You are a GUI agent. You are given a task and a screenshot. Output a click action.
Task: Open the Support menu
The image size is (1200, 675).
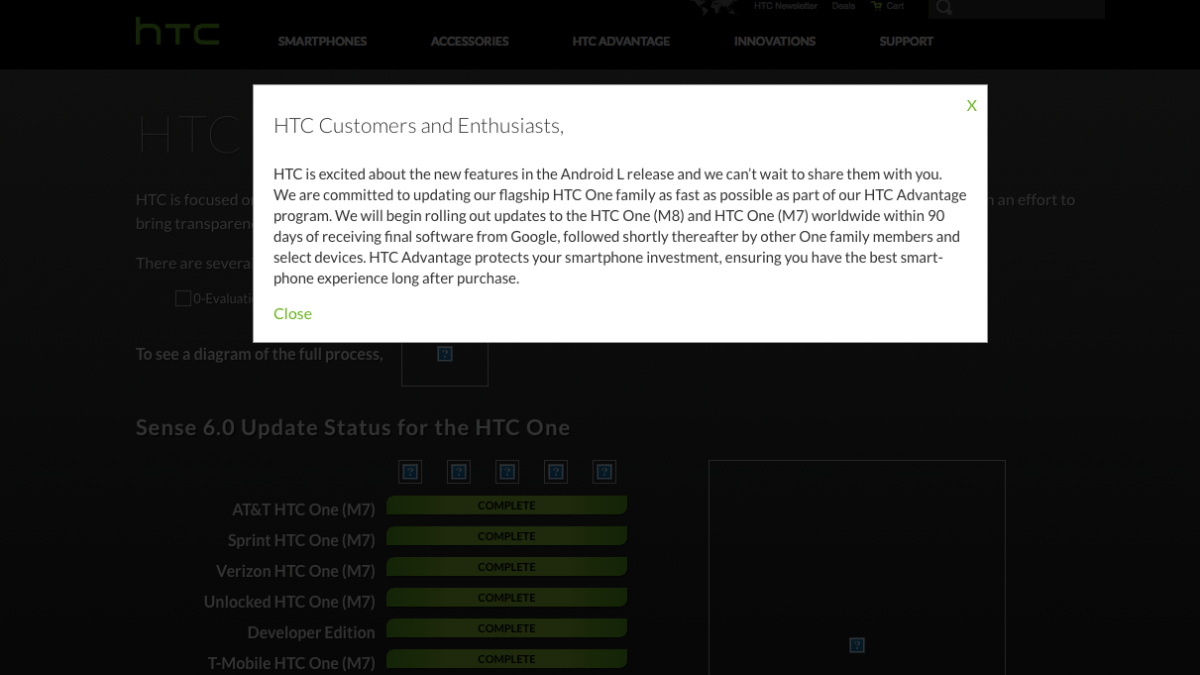(906, 41)
